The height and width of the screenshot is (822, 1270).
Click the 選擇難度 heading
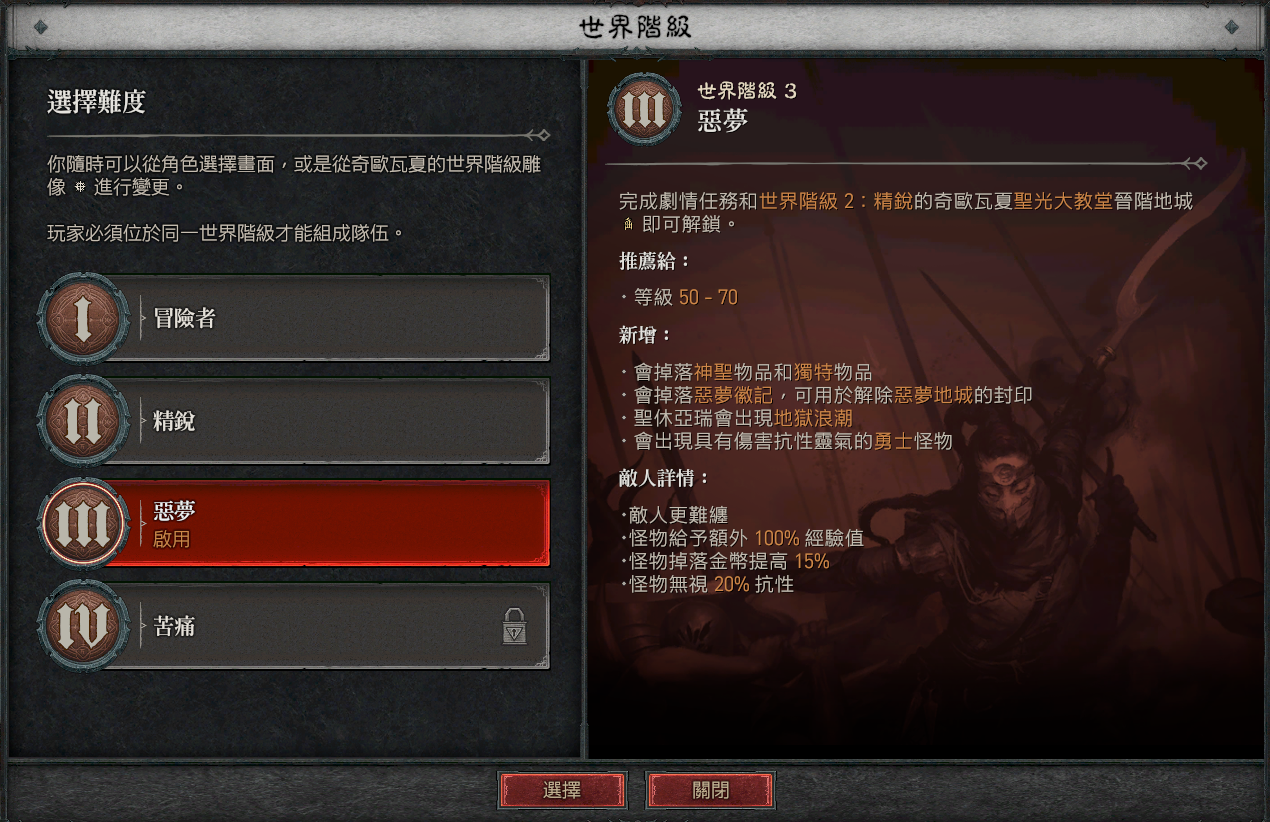97,101
